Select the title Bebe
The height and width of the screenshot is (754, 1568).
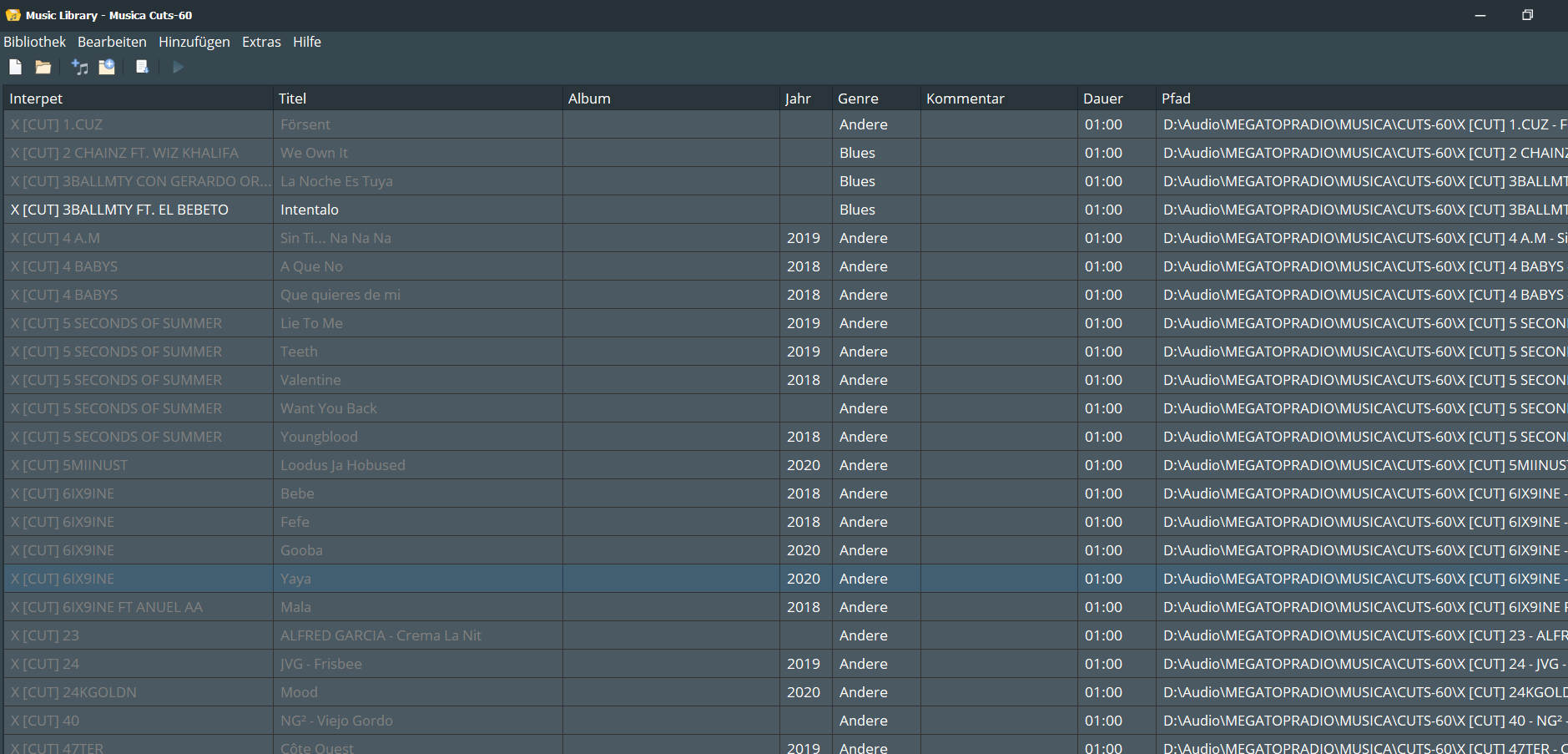297,493
